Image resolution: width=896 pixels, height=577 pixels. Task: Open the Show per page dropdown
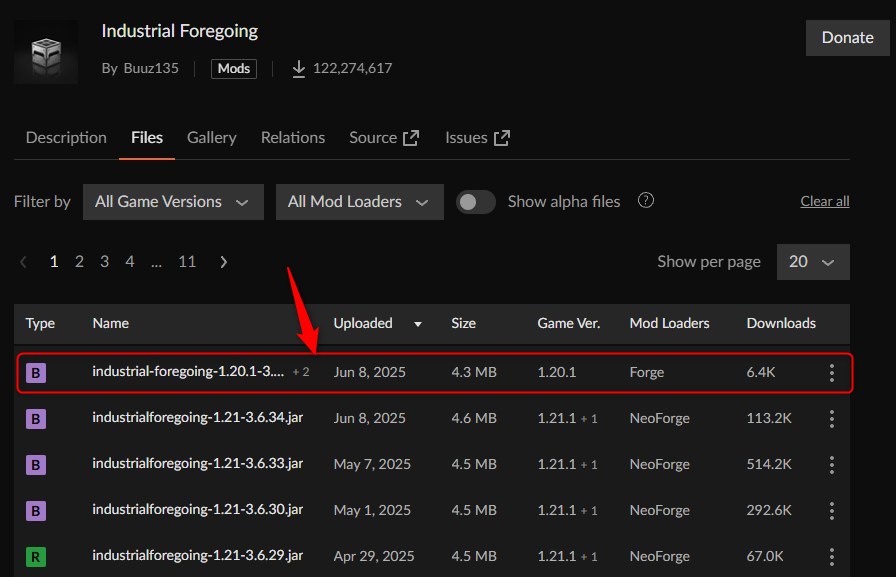coord(813,262)
